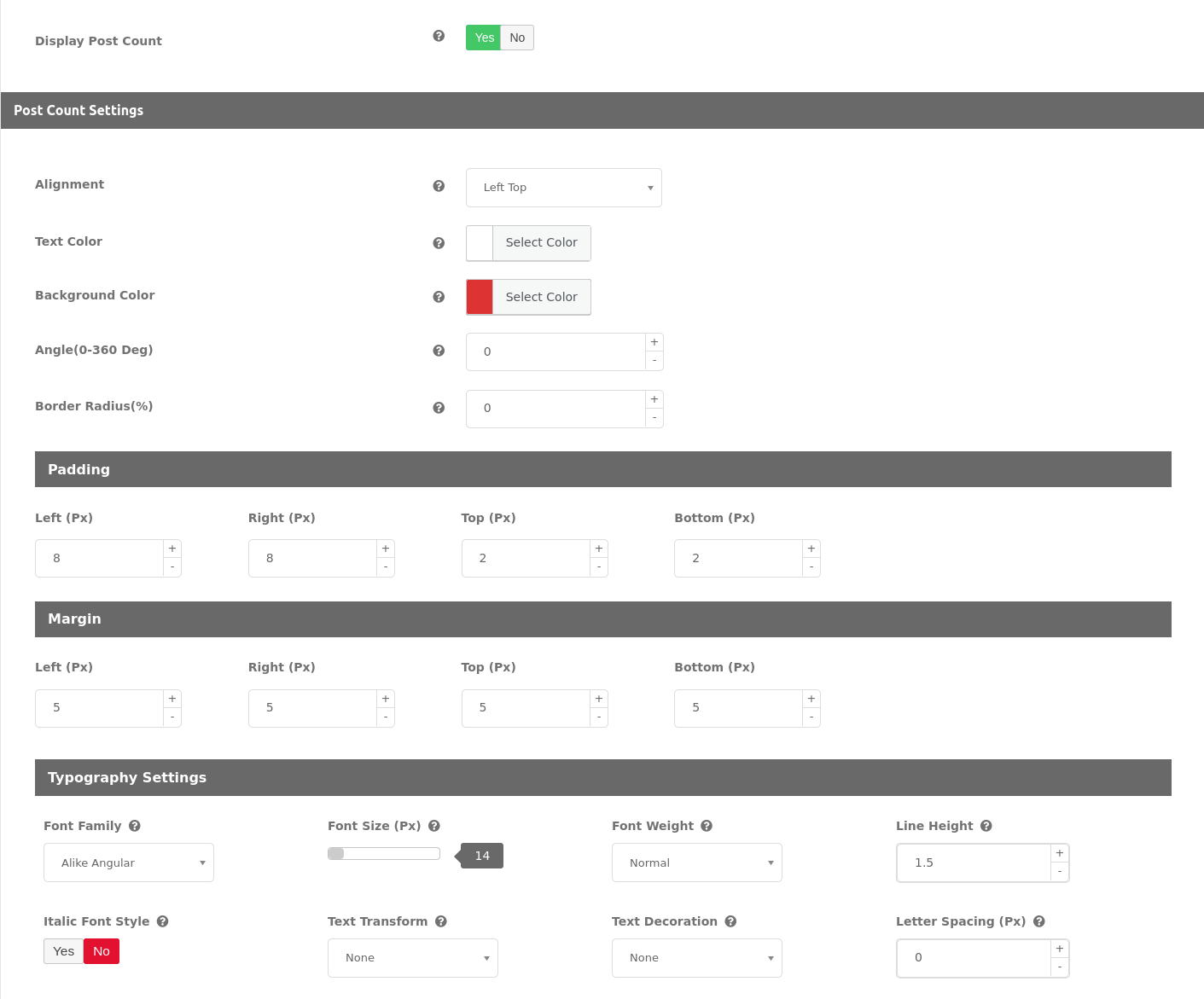Enable Italic Font Style with Yes
Screen dimensions: 1204x999
[64, 951]
